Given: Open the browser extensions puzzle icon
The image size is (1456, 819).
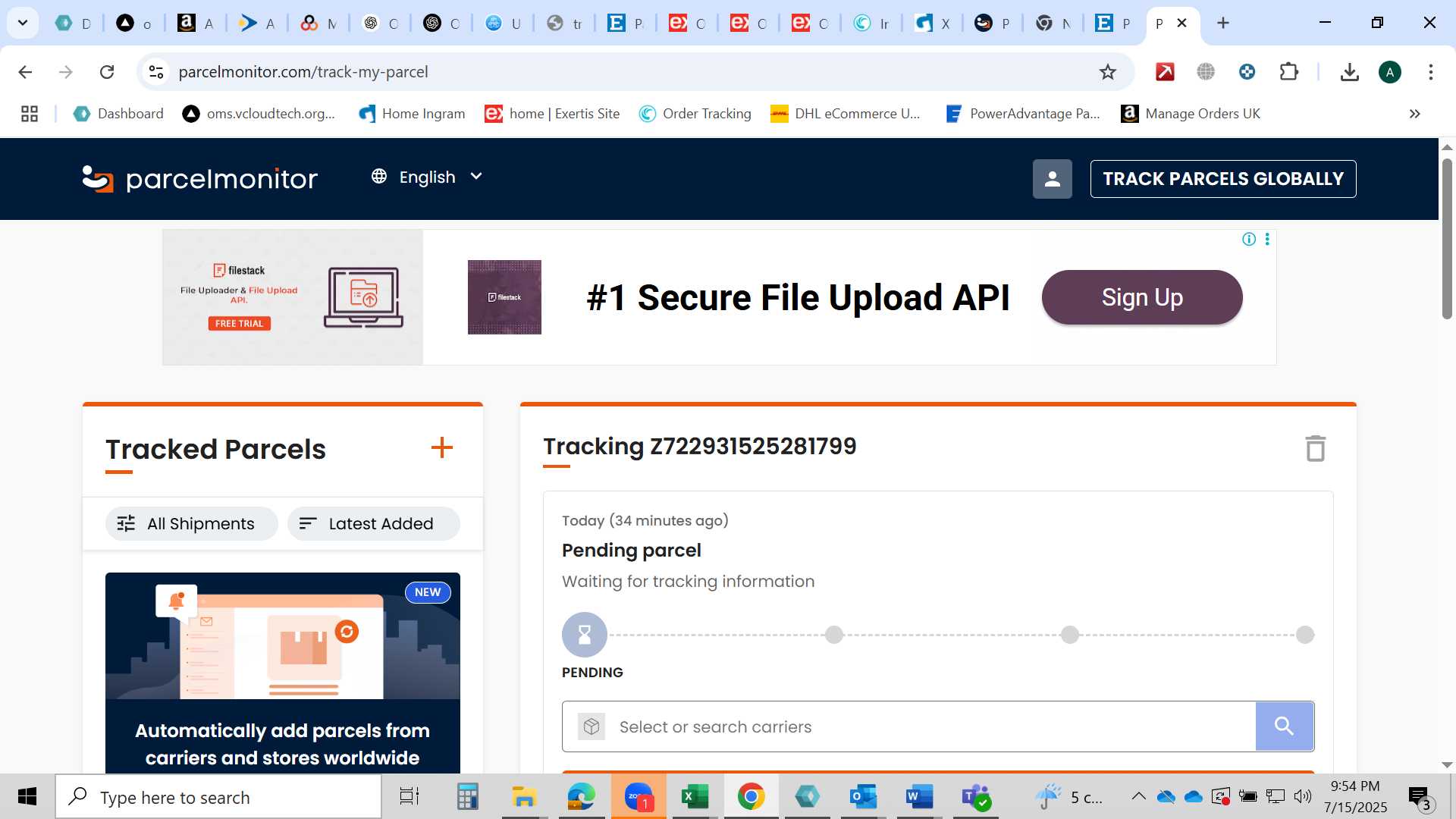Looking at the screenshot, I should pyautogui.click(x=1288, y=72).
